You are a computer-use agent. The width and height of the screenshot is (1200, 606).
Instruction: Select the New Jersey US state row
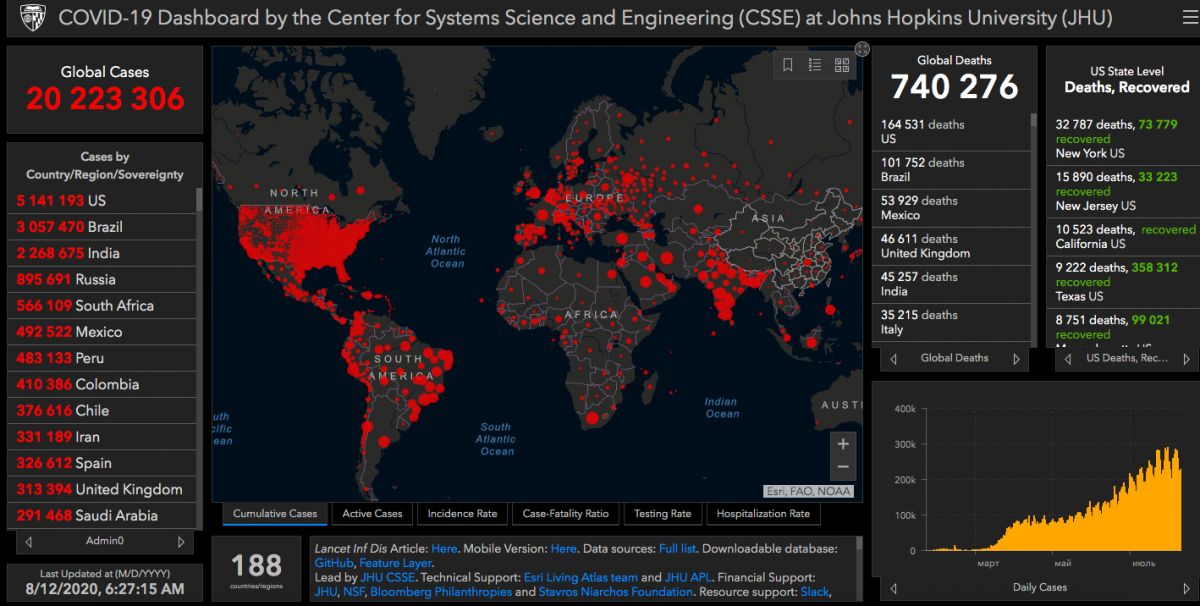point(1125,191)
